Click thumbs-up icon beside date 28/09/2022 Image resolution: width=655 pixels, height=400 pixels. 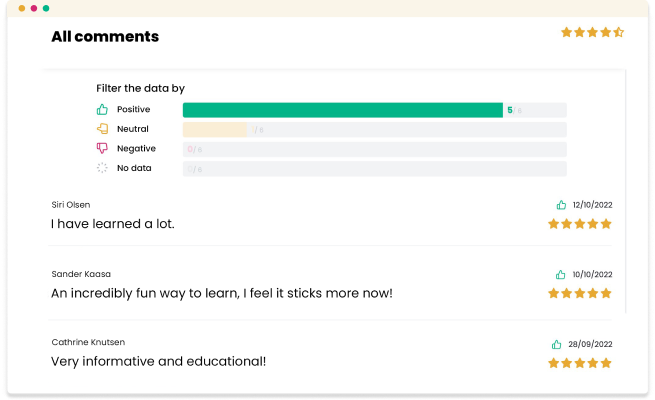[556, 344]
